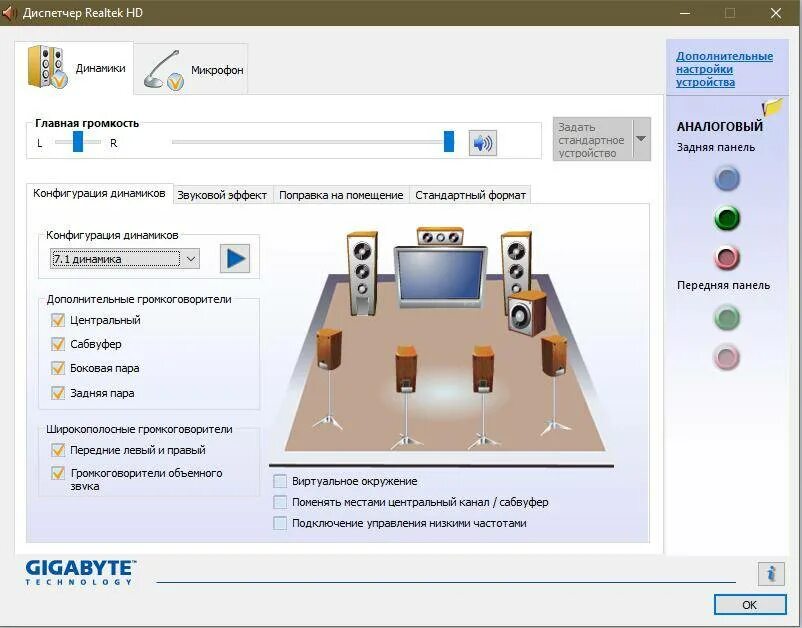Click the front right speaker in diagram
Viewport: 802px width, 628px height.
516,265
